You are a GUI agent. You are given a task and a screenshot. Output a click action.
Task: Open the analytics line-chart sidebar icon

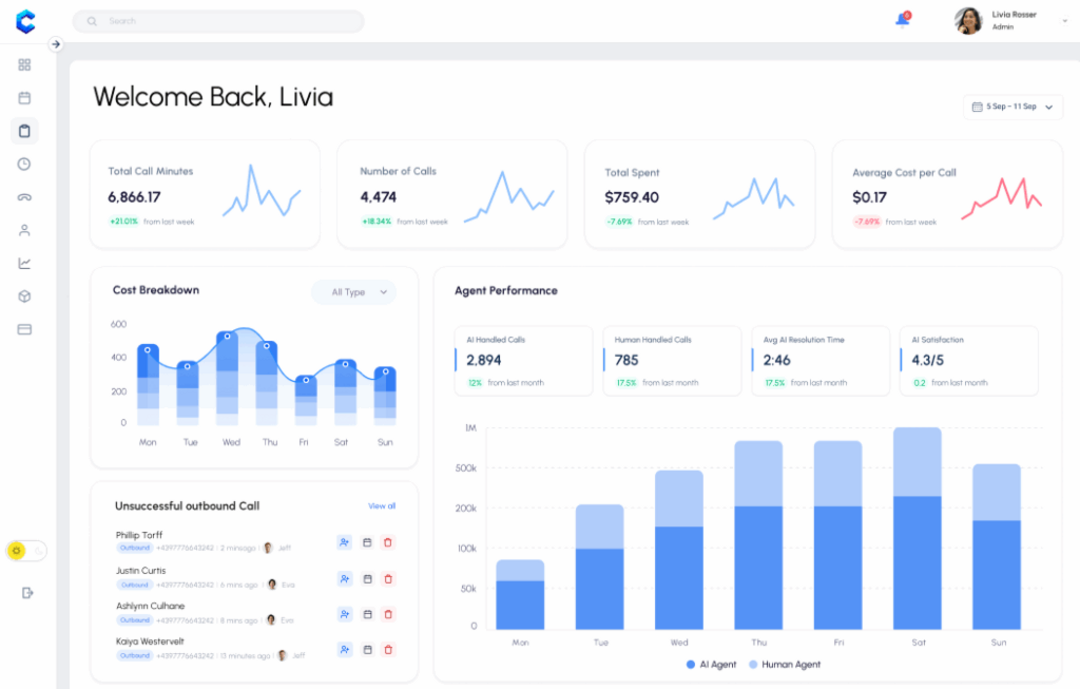pyautogui.click(x=25, y=263)
